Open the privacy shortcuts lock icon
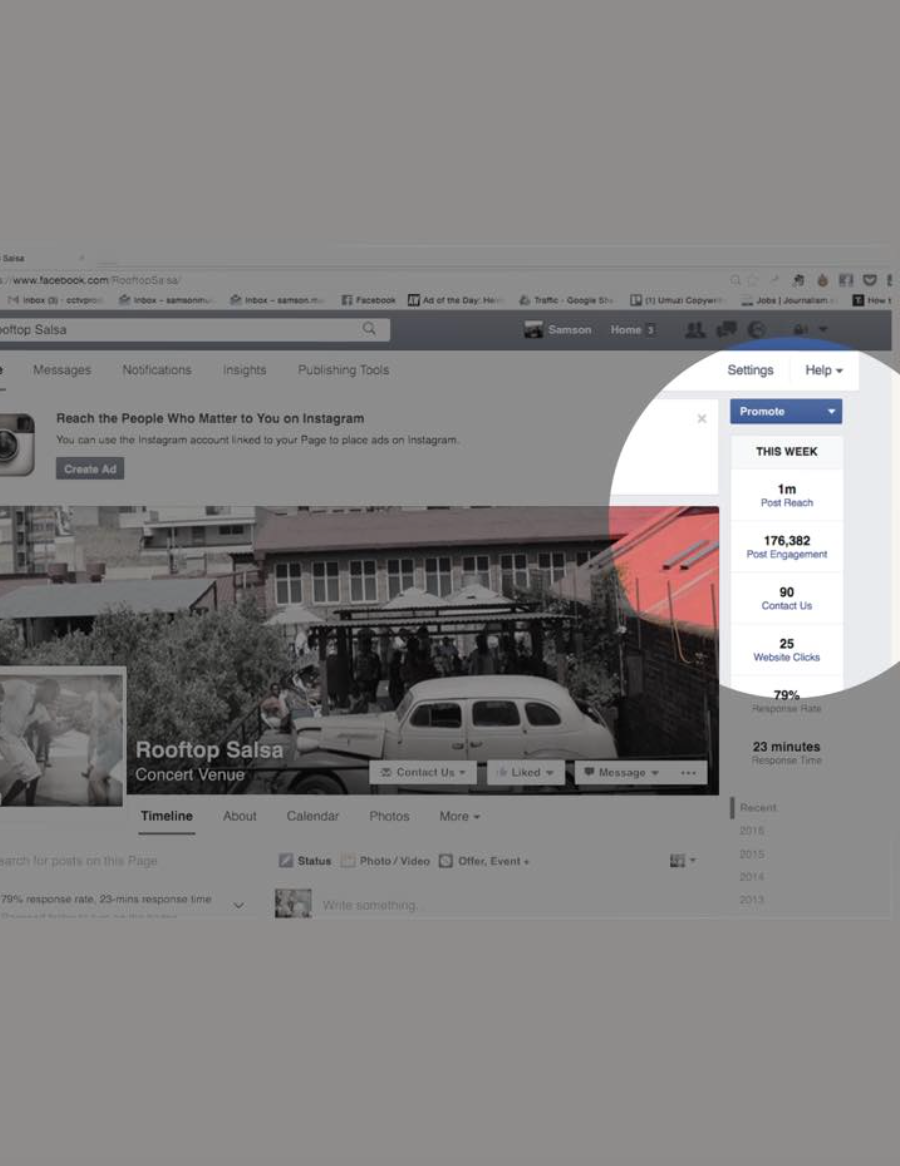Image resolution: width=900 pixels, height=1166 pixels. click(800, 329)
